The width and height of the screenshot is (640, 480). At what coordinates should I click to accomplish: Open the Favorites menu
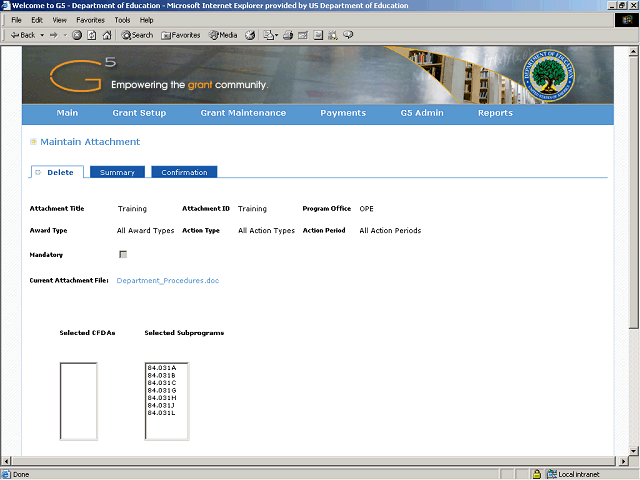[x=90, y=20]
